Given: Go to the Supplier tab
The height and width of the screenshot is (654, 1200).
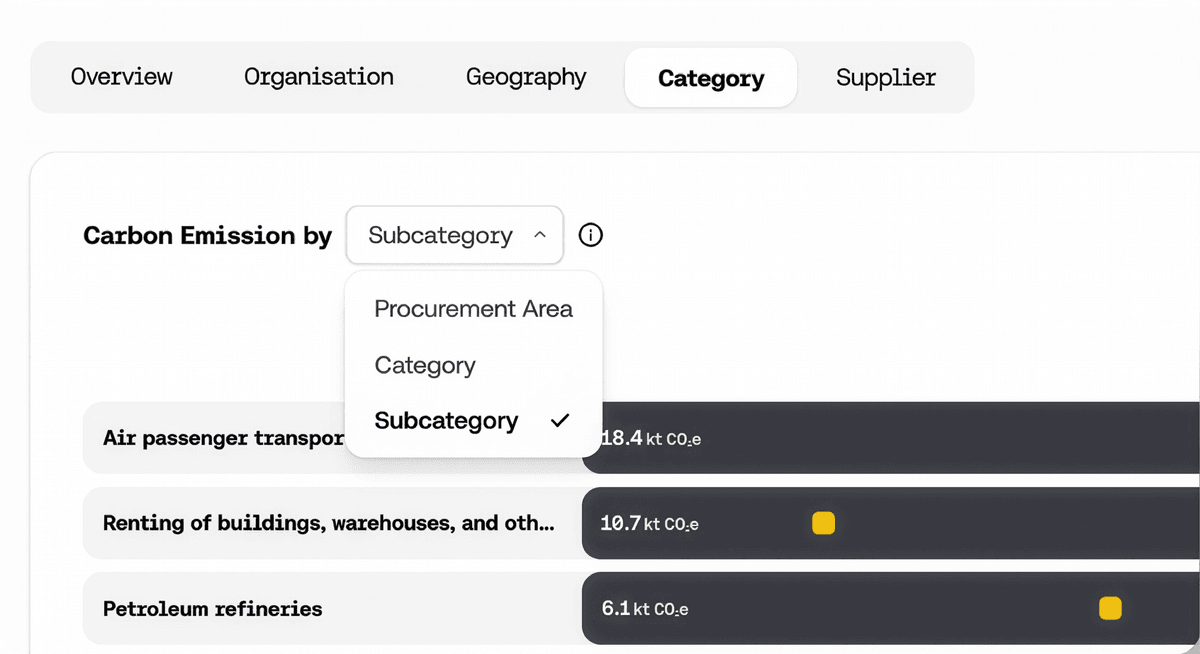Looking at the screenshot, I should click(886, 77).
